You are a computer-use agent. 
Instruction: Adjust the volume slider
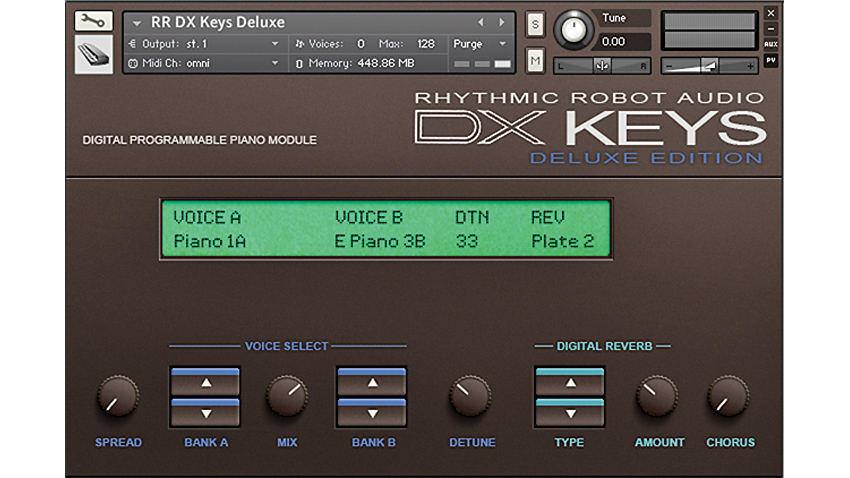click(x=709, y=66)
